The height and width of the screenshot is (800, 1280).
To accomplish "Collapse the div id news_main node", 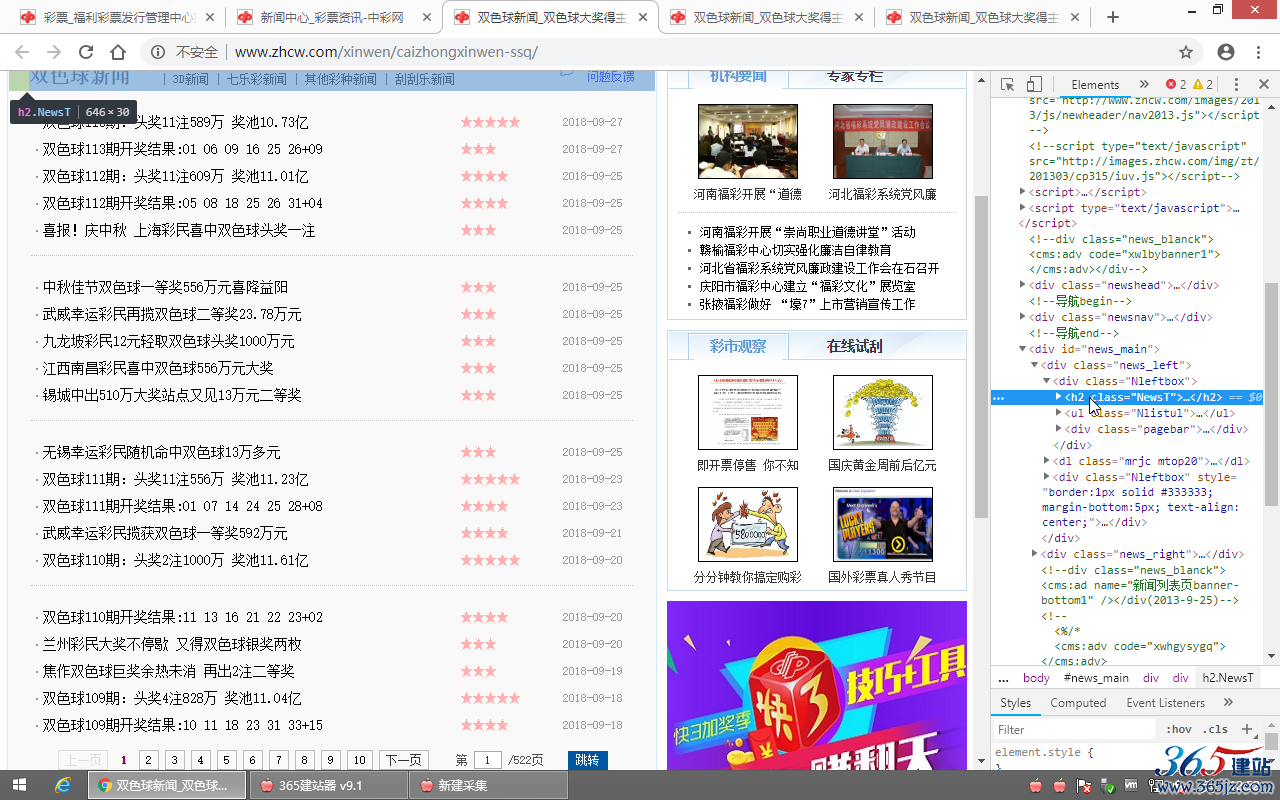I will (x=1023, y=349).
